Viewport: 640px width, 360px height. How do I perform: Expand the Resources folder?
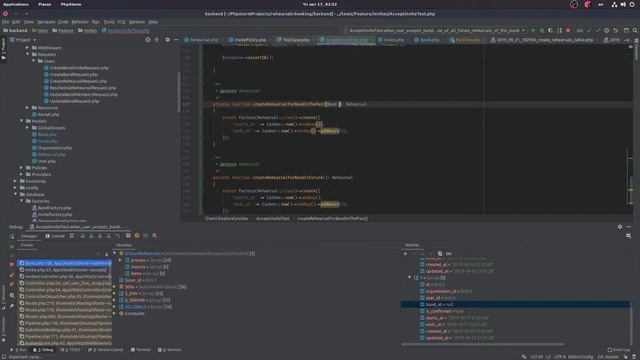(x=27, y=108)
